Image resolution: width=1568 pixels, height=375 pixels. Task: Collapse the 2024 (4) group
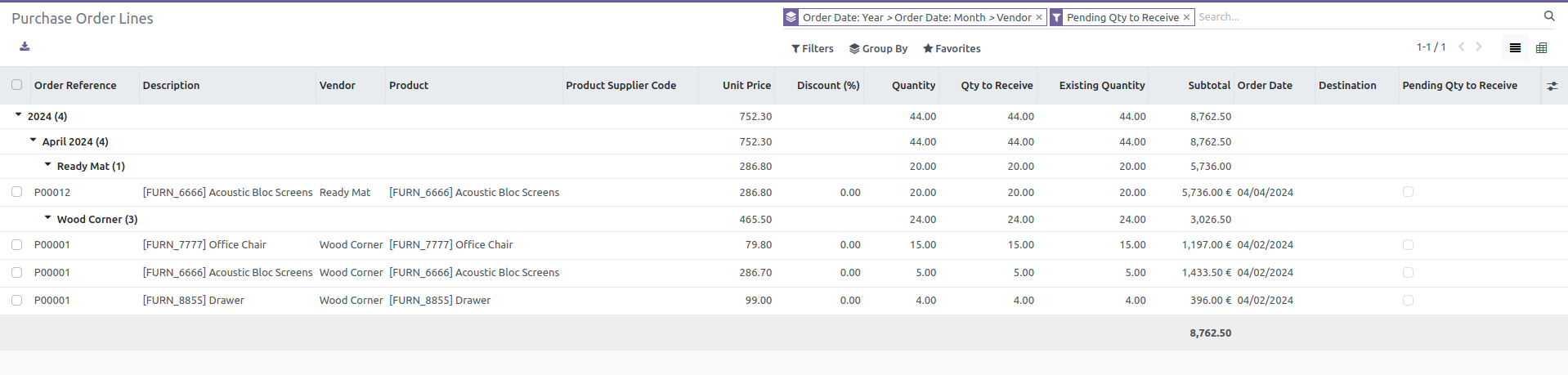coord(41,116)
